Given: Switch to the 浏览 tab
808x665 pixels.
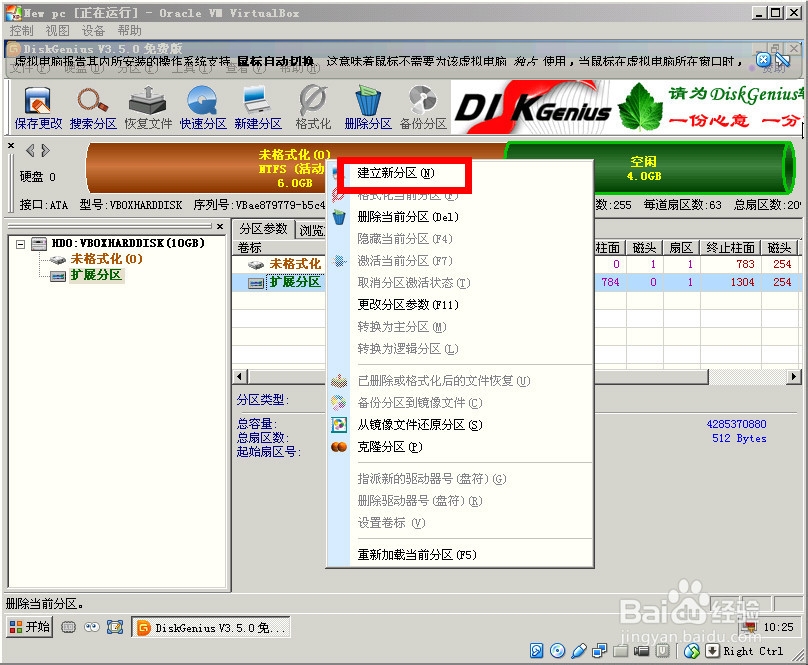Looking at the screenshot, I should tap(311, 230).
